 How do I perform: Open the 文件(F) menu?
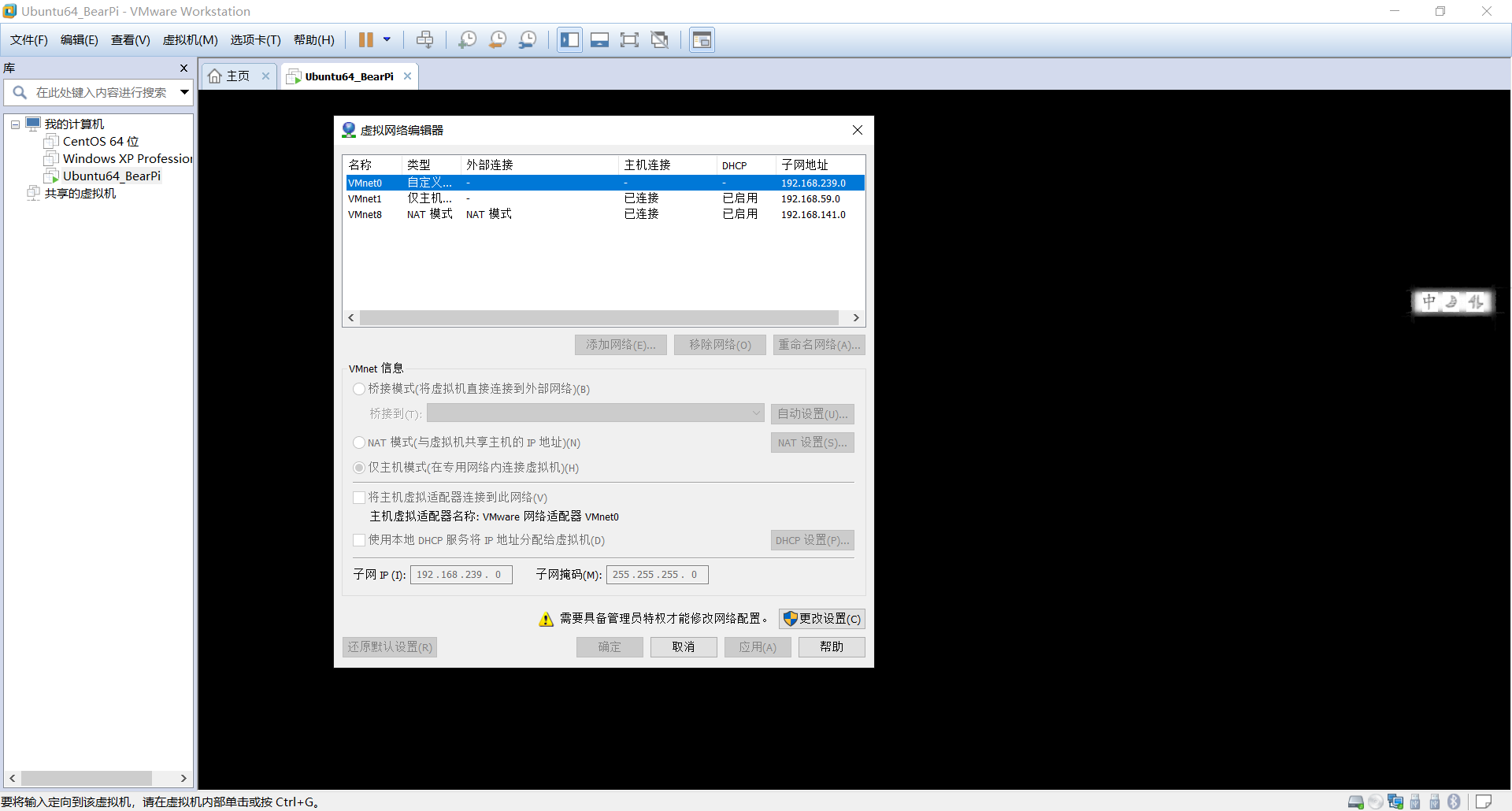point(29,40)
